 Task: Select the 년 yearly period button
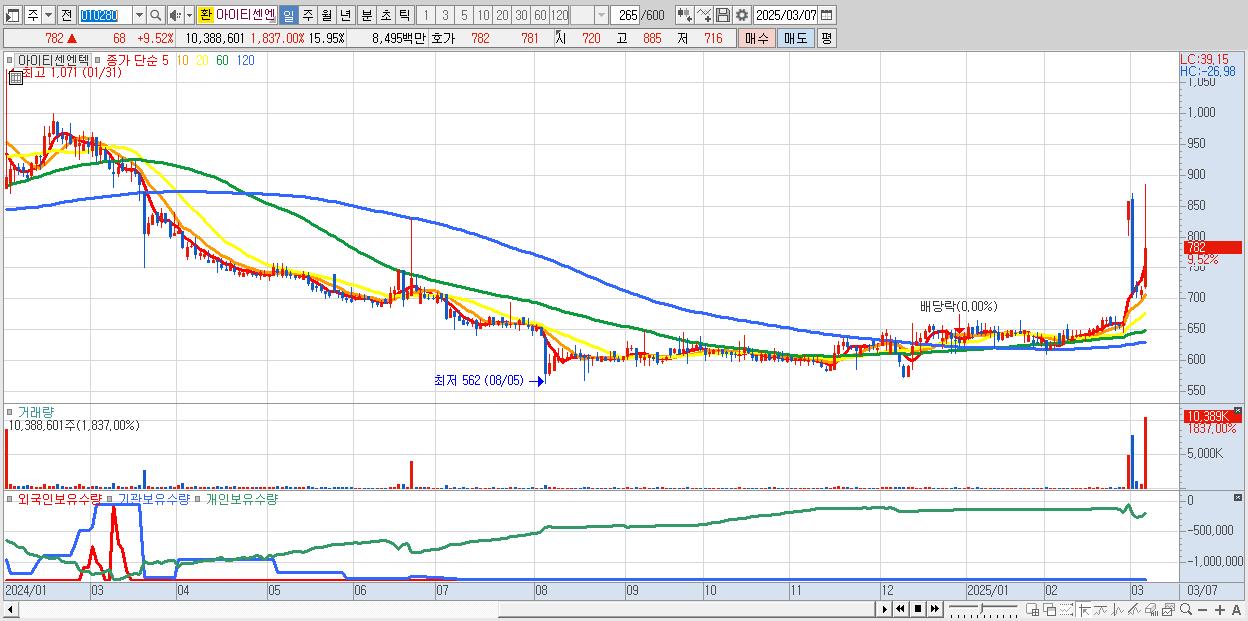pos(345,15)
